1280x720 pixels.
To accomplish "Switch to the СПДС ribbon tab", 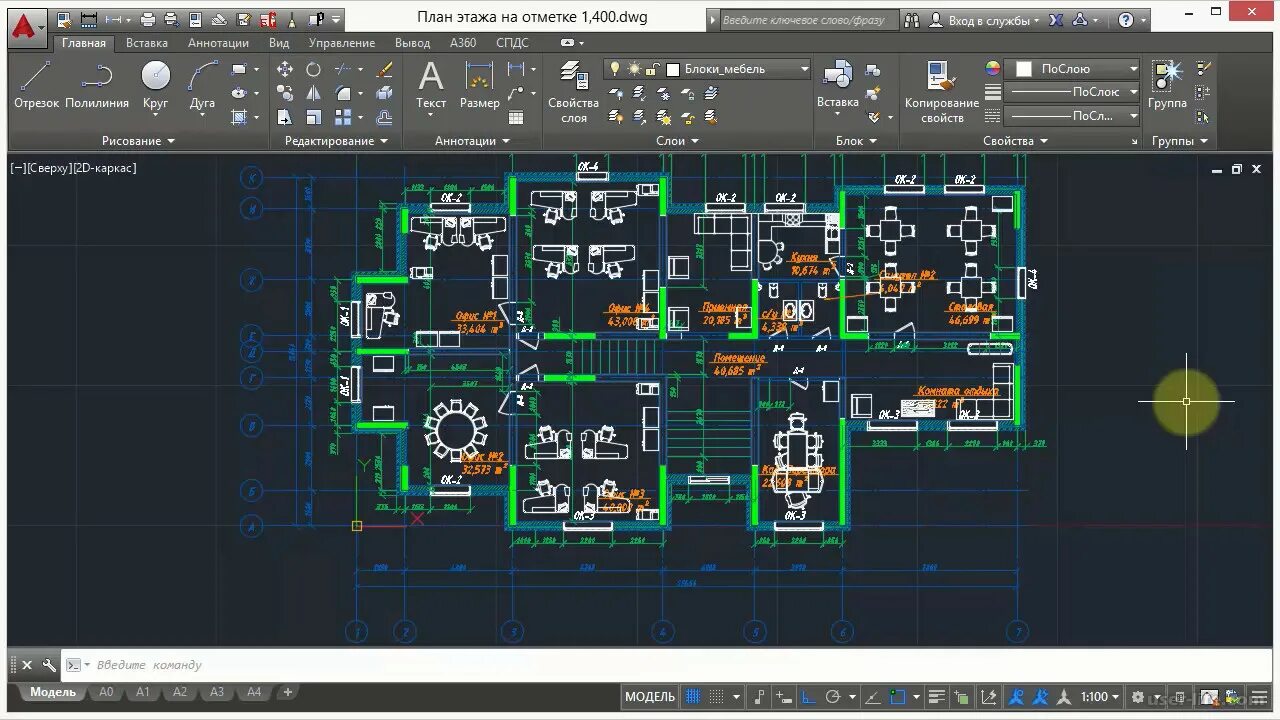I will click(x=512, y=43).
